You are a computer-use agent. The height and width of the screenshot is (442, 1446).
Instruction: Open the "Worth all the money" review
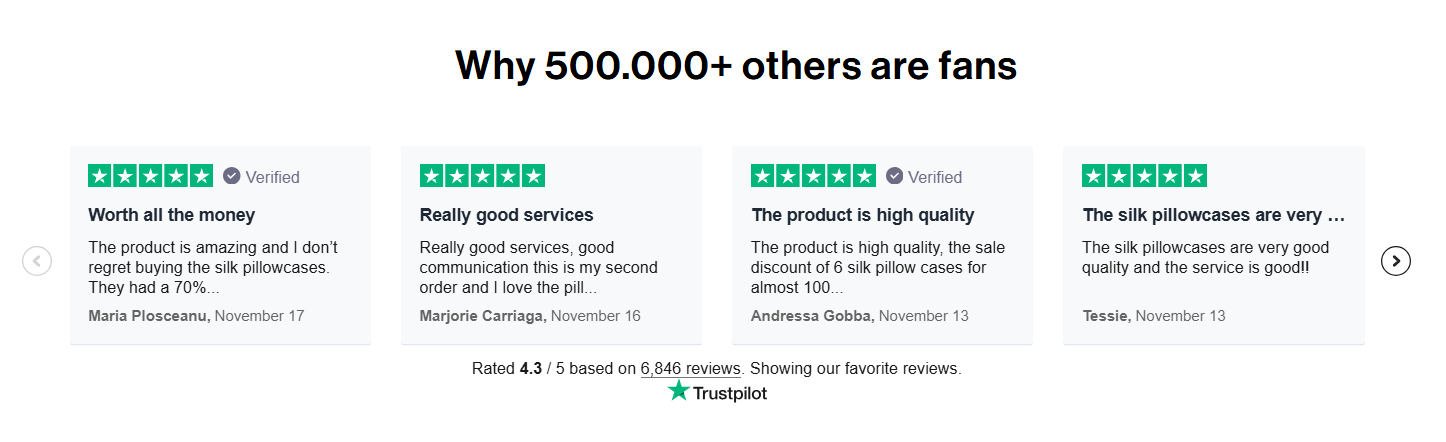coord(172,215)
